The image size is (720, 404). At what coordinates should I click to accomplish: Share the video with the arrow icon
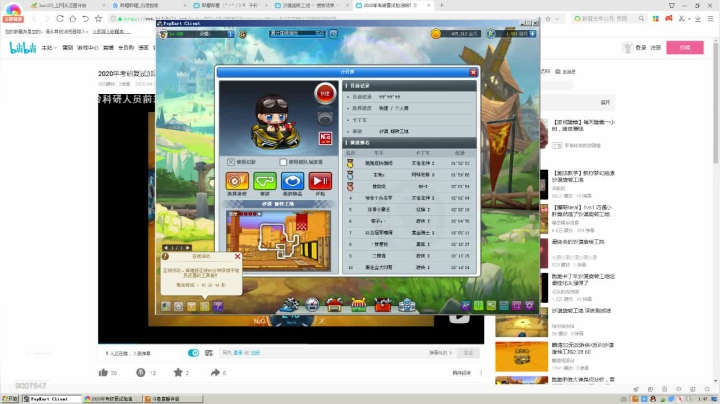click(x=215, y=372)
